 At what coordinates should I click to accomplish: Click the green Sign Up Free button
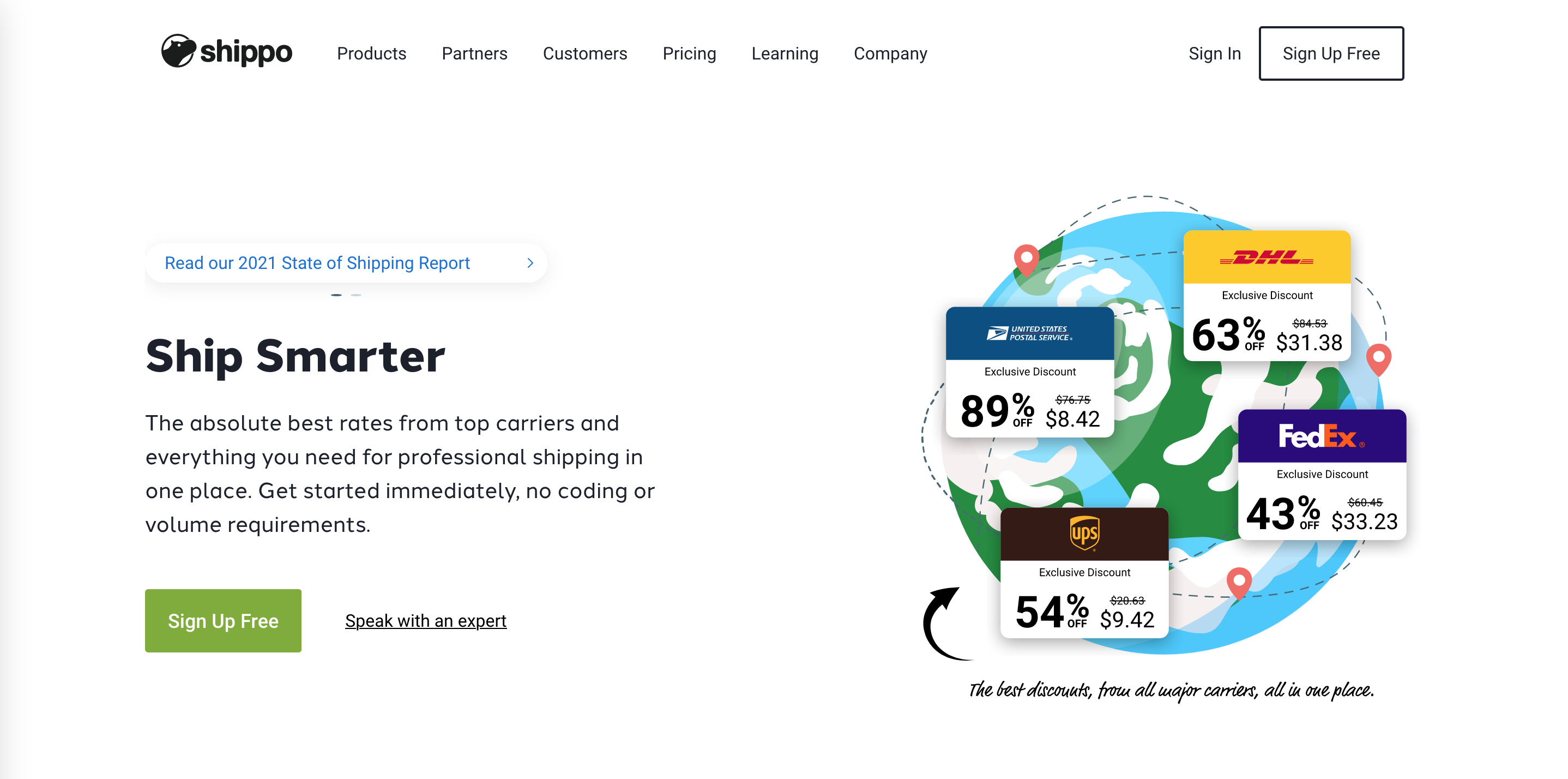(x=223, y=620)
